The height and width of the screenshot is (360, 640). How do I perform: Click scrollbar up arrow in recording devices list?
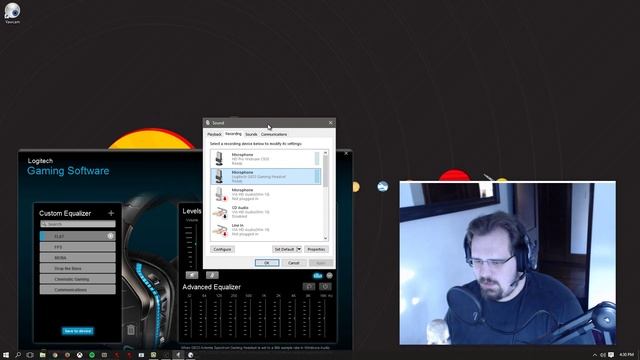(x=325, y=153)
